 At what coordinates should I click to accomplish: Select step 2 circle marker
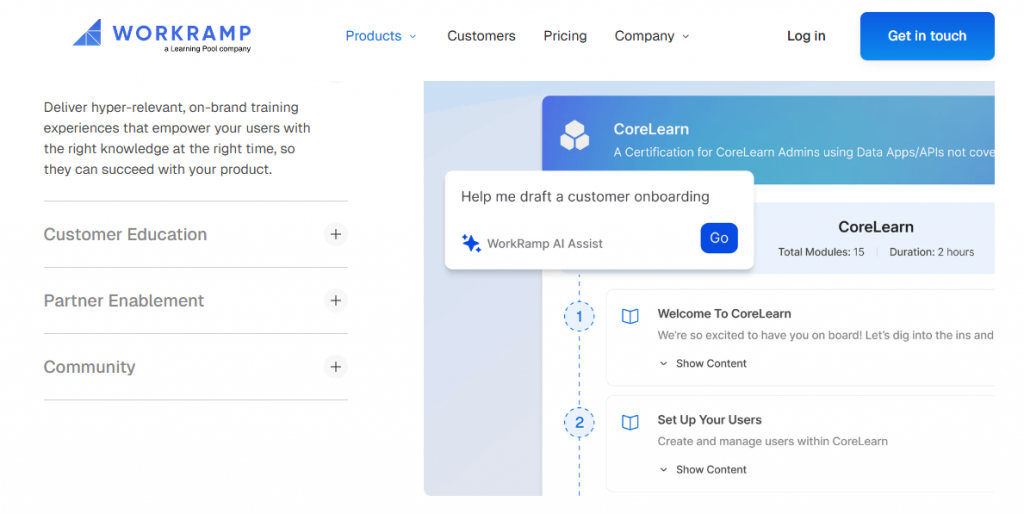[x=579, y=423]
